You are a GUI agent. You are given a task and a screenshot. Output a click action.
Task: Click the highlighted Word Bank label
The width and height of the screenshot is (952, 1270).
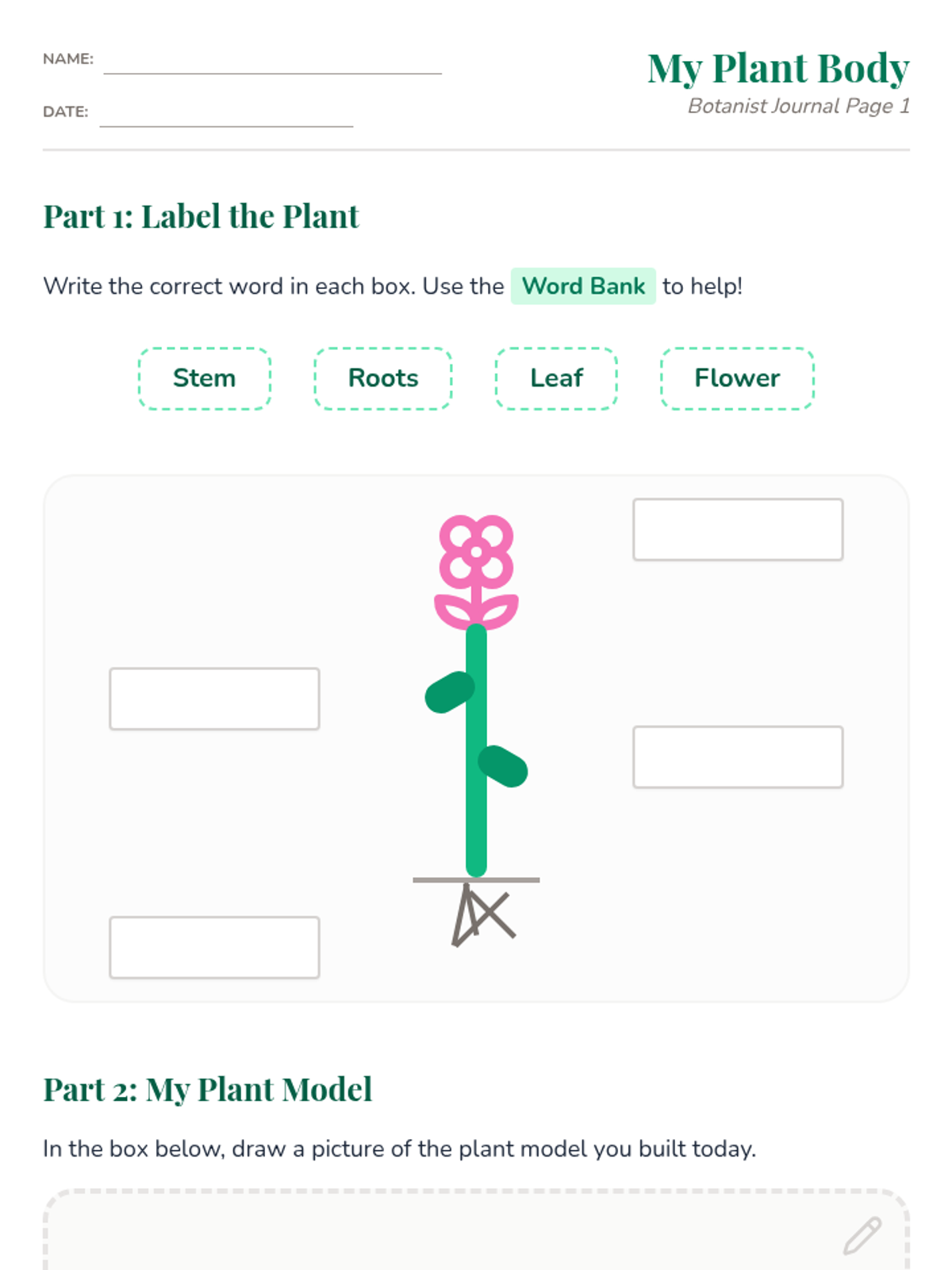583,286
